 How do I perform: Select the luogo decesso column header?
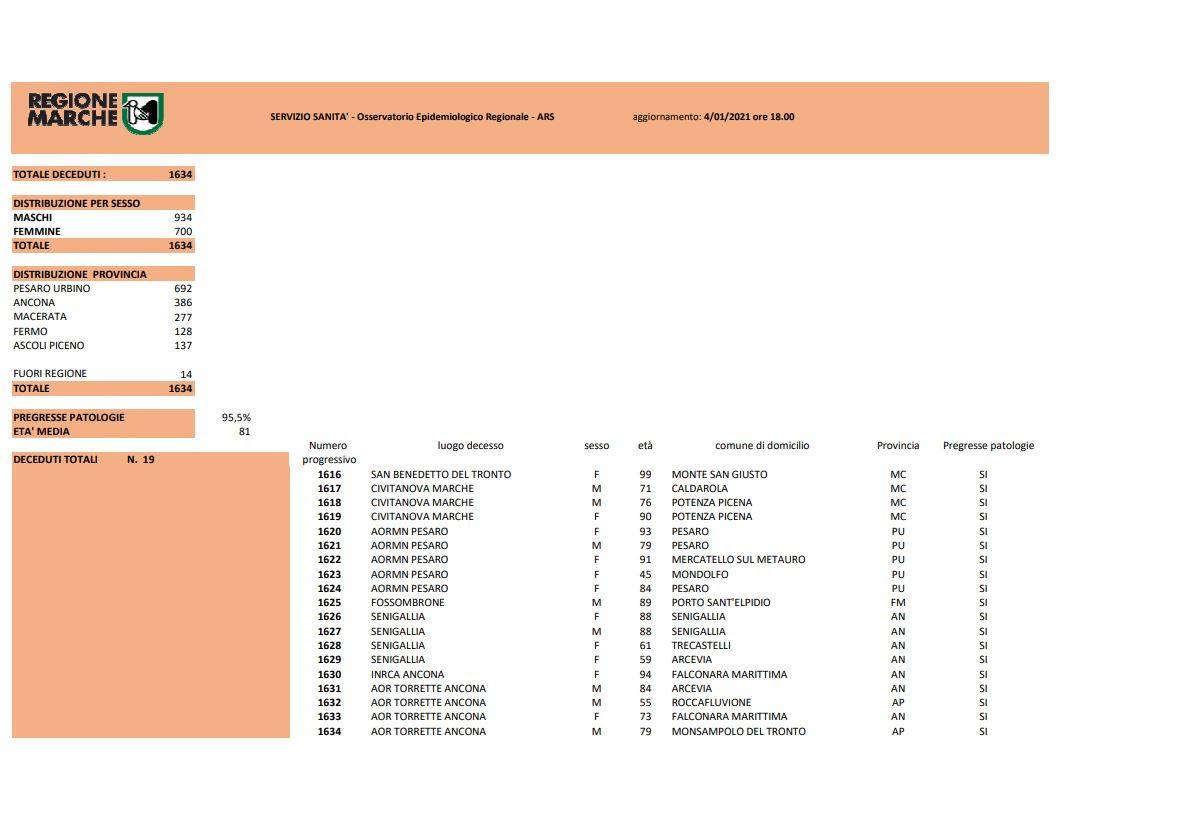click(471, 445)
